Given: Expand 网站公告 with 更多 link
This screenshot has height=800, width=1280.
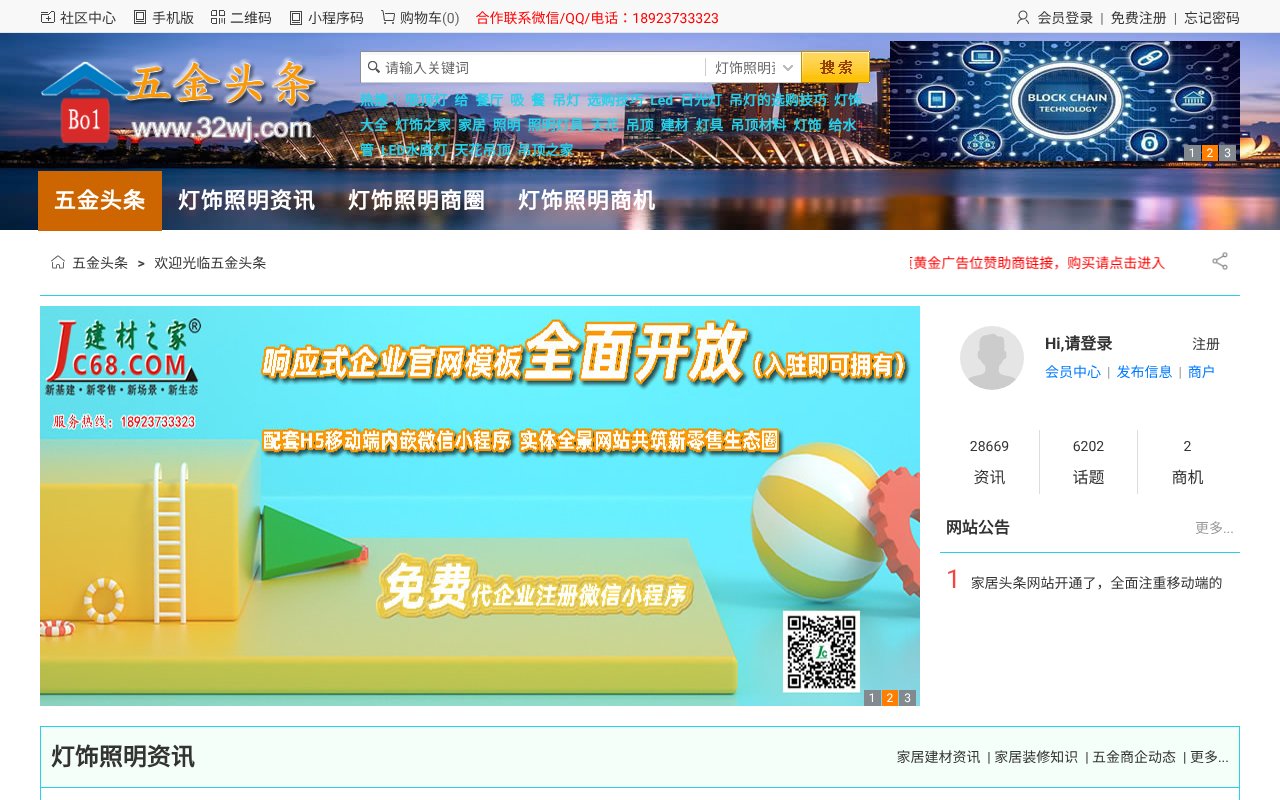Looking at the screenshot, I should (x=1213, y=527).
